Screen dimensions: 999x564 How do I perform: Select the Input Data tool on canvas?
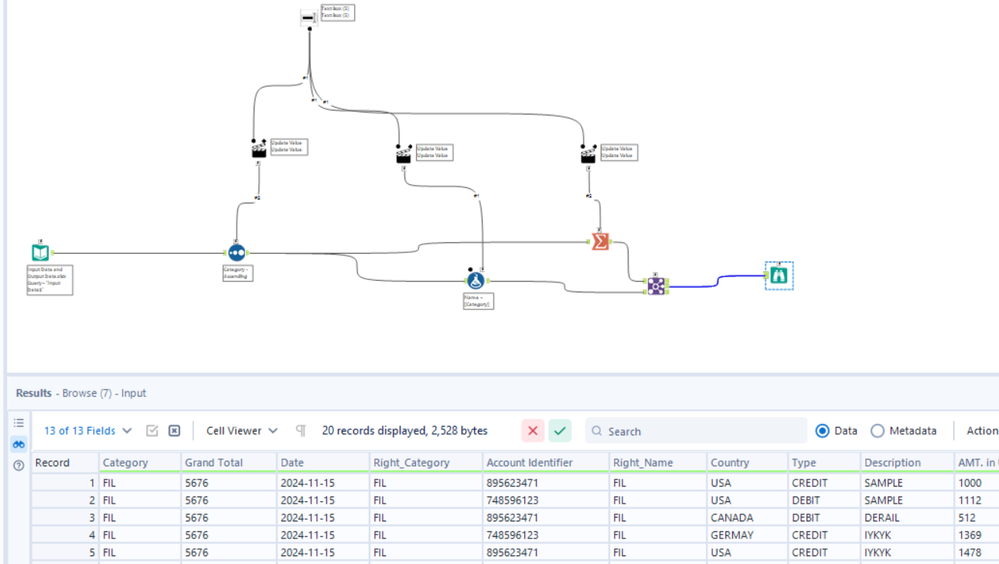(40, 252)
